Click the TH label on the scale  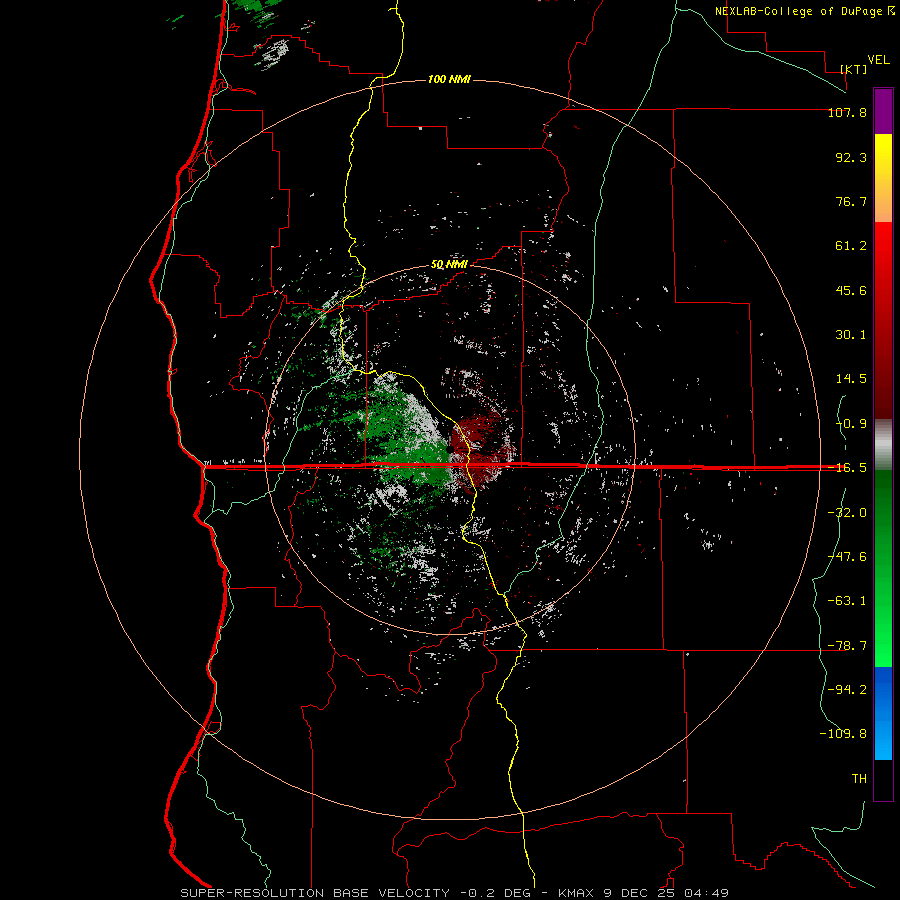point(859,779)
